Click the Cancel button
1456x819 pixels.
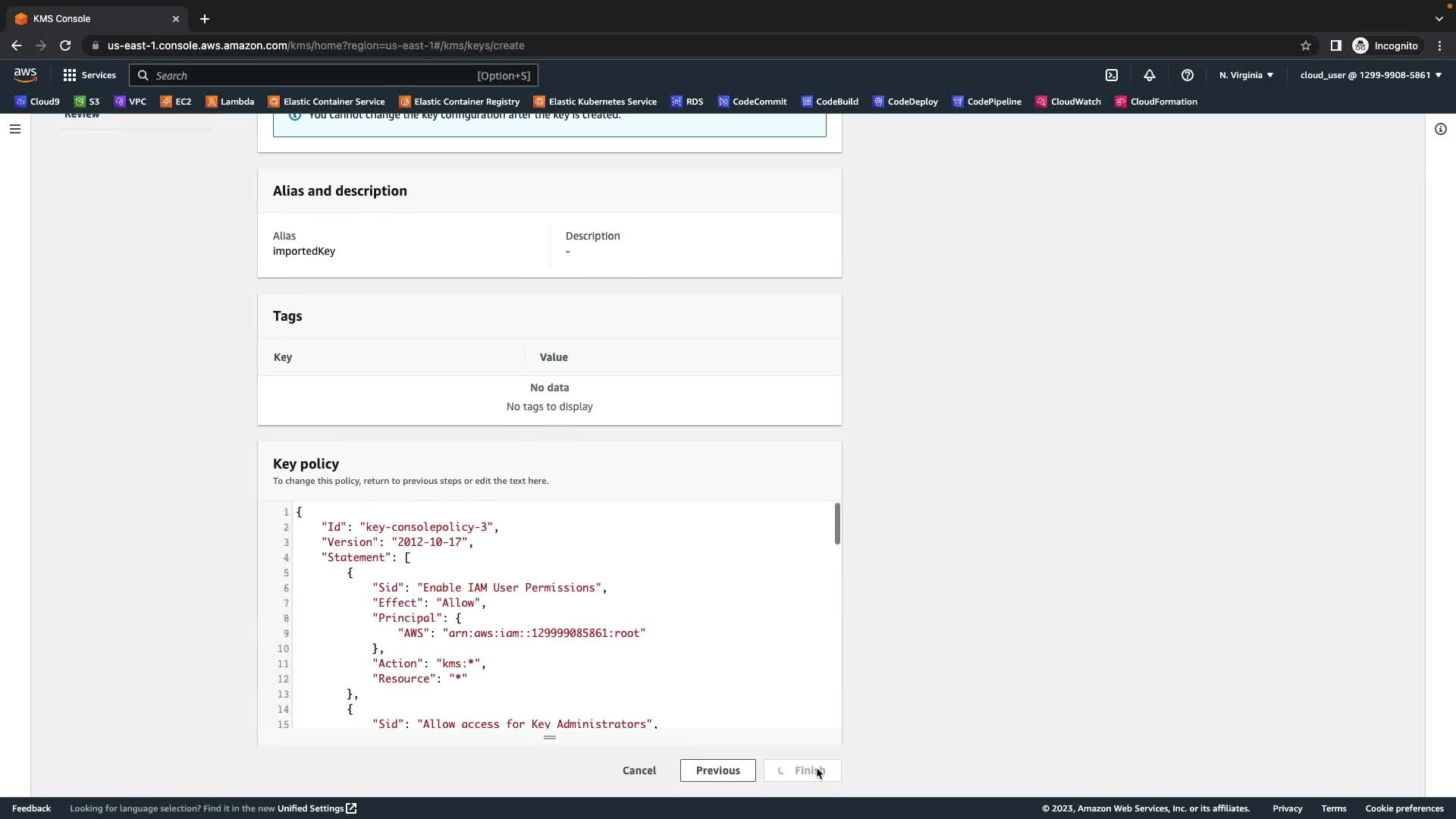pyautogui.click(x=639, y=770)
